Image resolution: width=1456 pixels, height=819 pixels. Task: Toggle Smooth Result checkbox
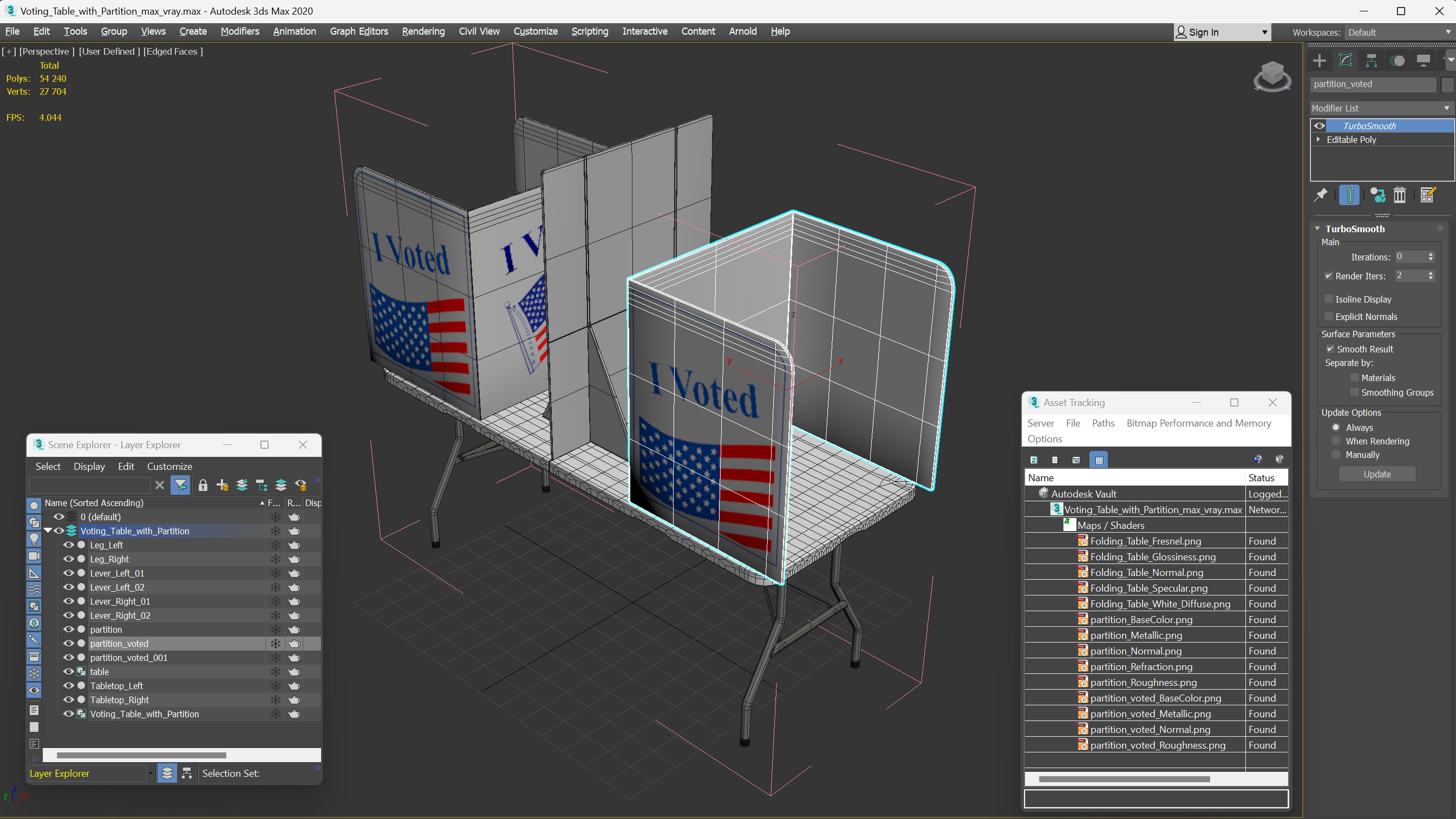1330,349
